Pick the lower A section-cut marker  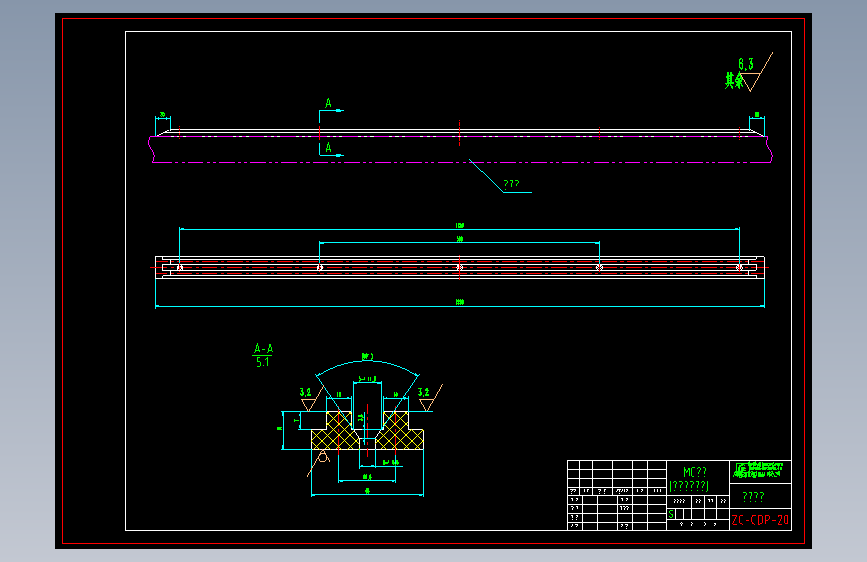coord(328,148)
